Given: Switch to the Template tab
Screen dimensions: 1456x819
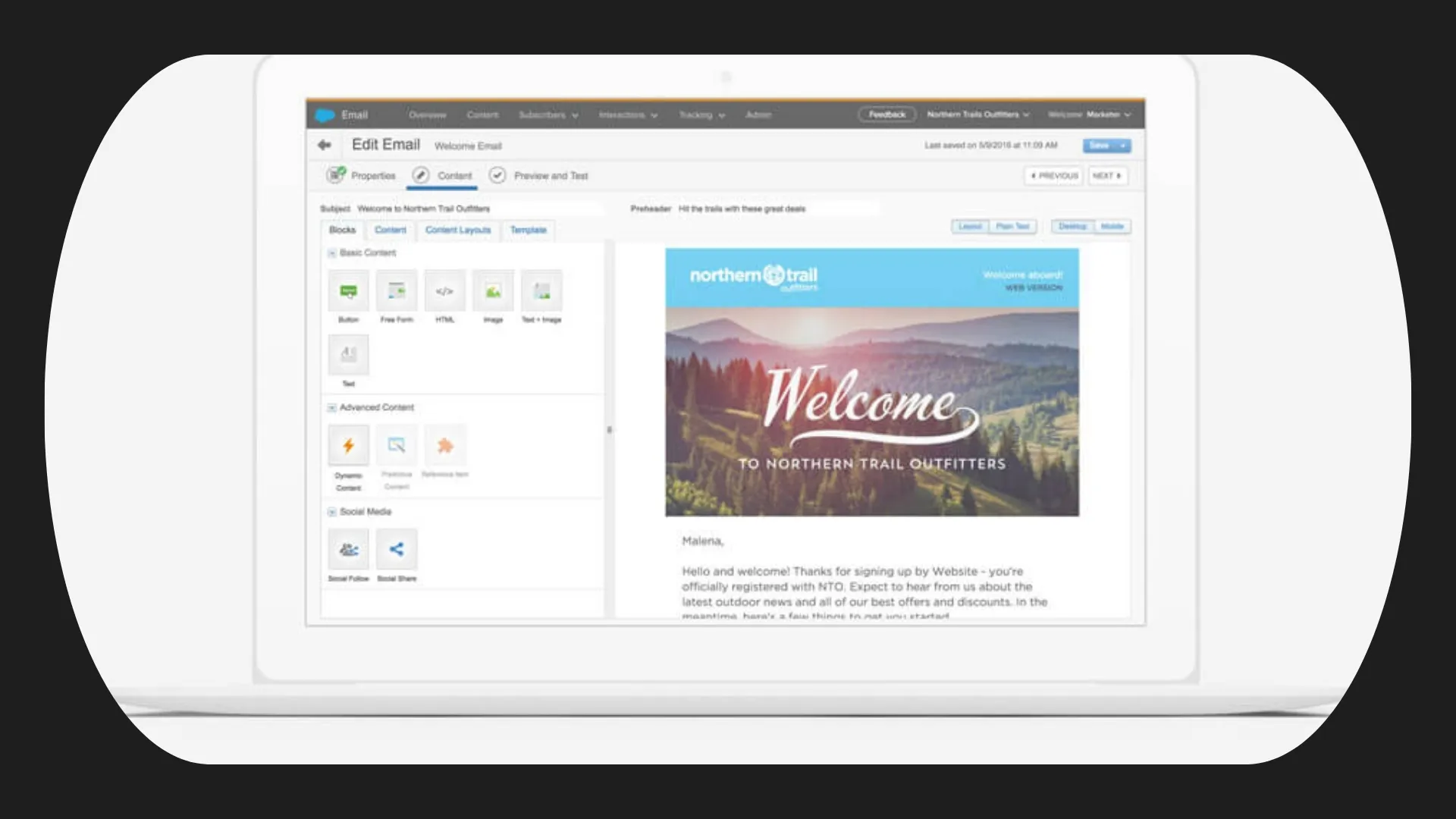Looking at the screenshot, I should [529, 230].
